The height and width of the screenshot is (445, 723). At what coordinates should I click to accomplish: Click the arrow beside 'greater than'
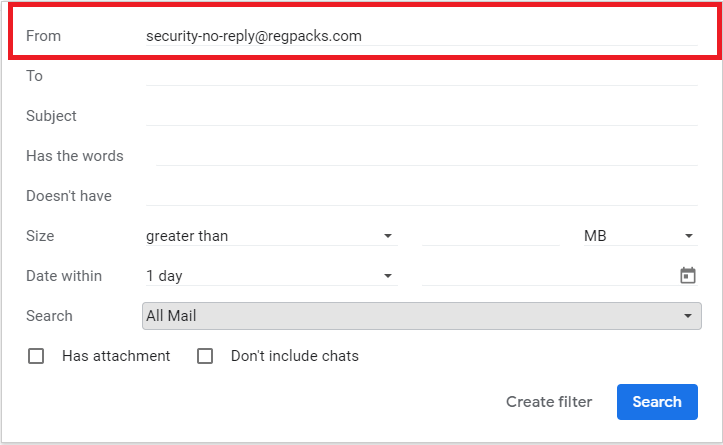click(x=388, y=236)
